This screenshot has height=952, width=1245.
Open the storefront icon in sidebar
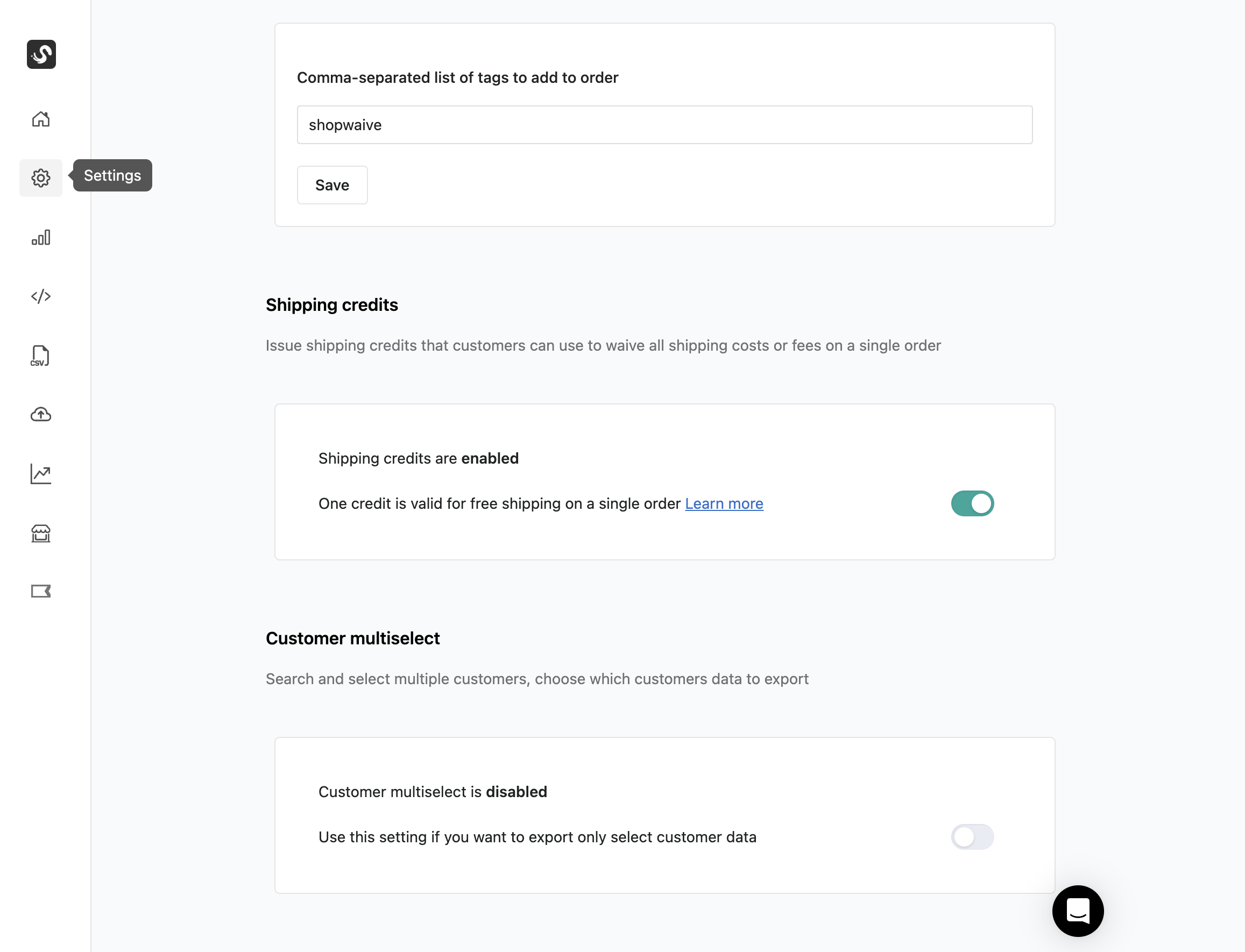coord(41,533)
